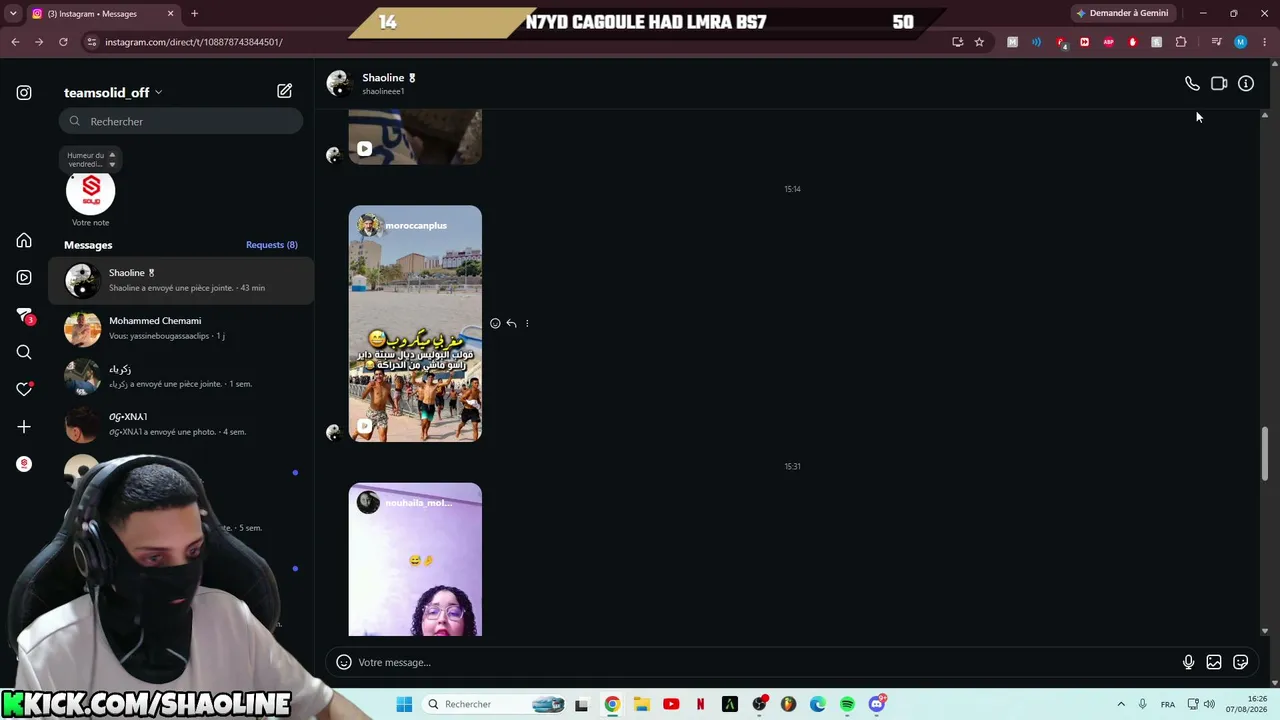This screenshot has height=720, width=1280.
Task: Open Microsoft Edge from the taskbar
Action: pos(818,704)
